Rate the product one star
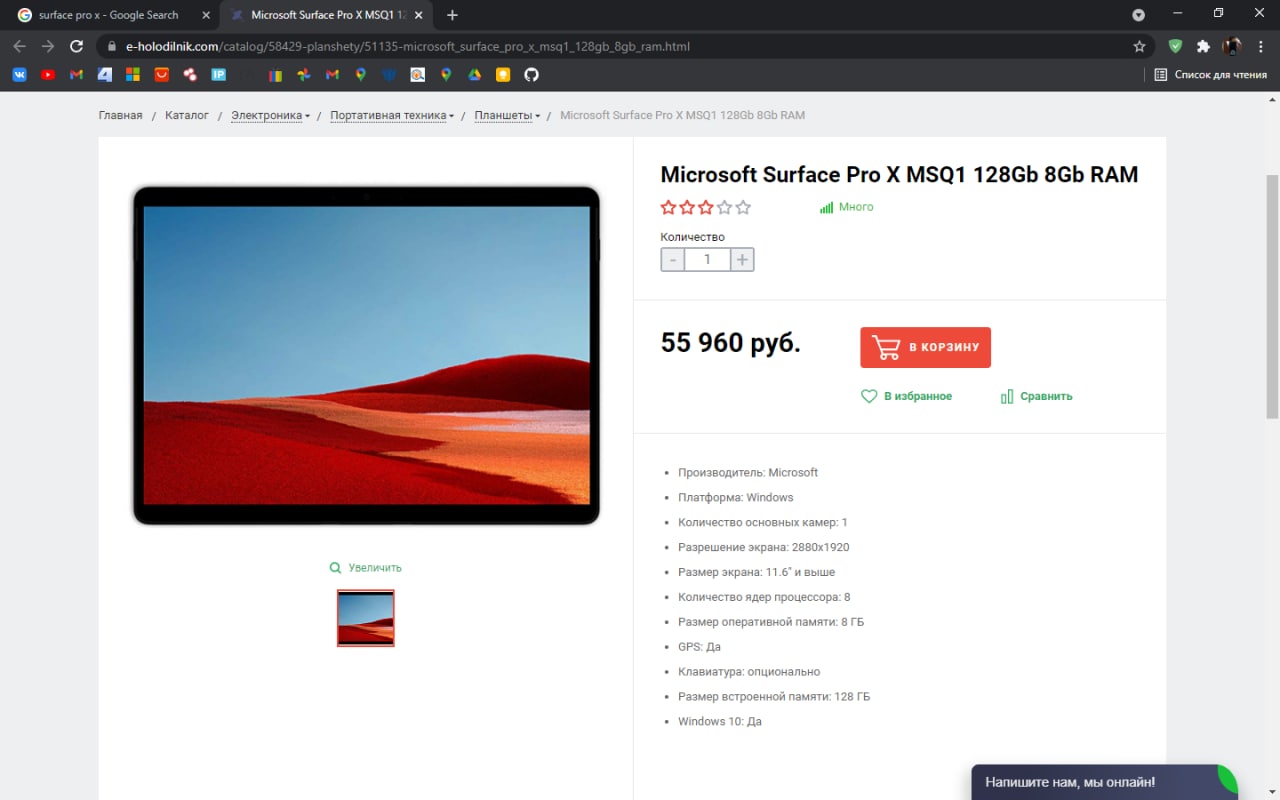Image resolution: width=1280 pixels, height=800 pixels. point(669,208)
